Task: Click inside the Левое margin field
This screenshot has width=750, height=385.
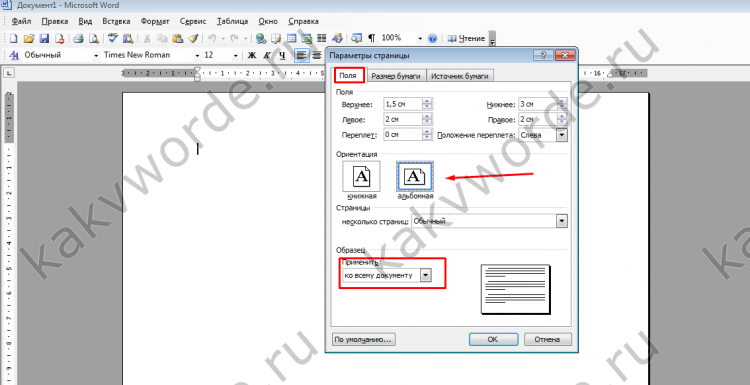Action: click(x=403, y=120)
